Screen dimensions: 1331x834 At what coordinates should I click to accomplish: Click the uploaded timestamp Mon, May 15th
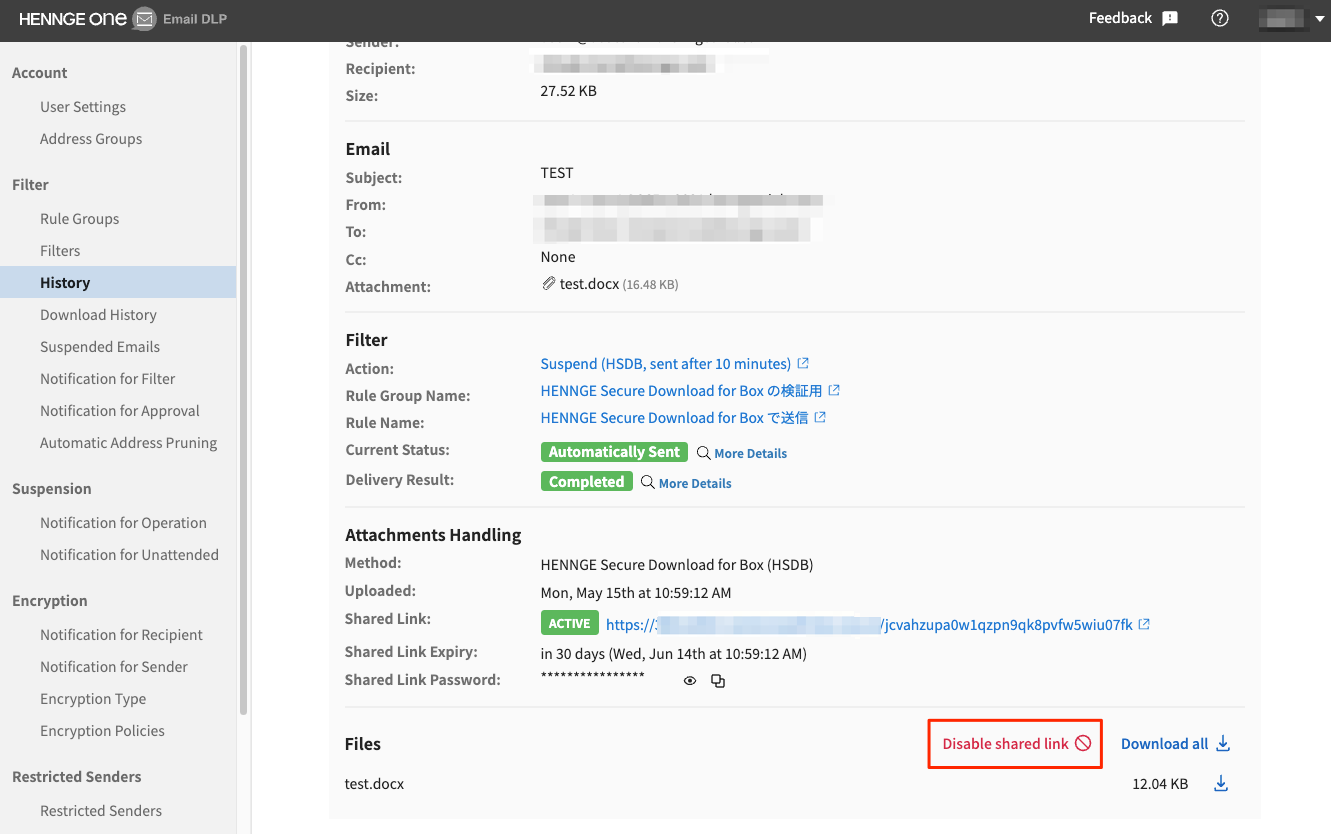(636, 593)
